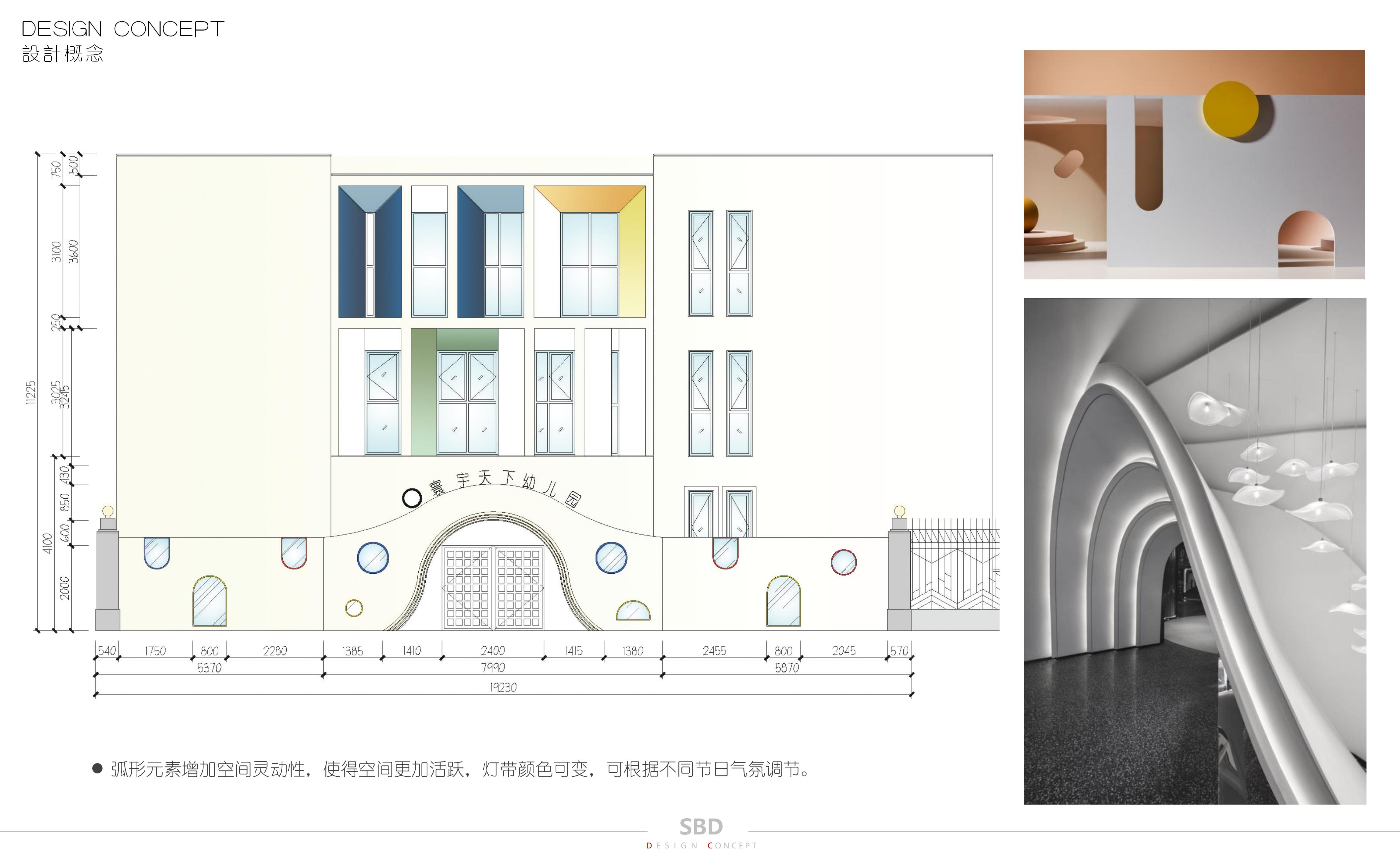Click the small yellow circular window
Viewport: 1400px width, 862px height.
coord(354,608)
